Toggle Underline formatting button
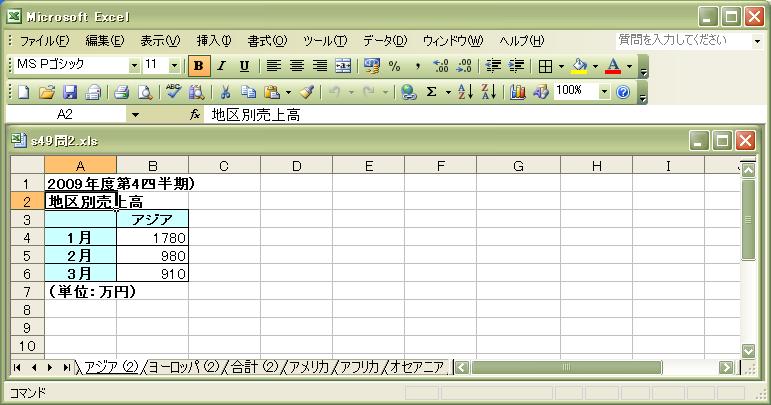 click(x=244, y=66)
